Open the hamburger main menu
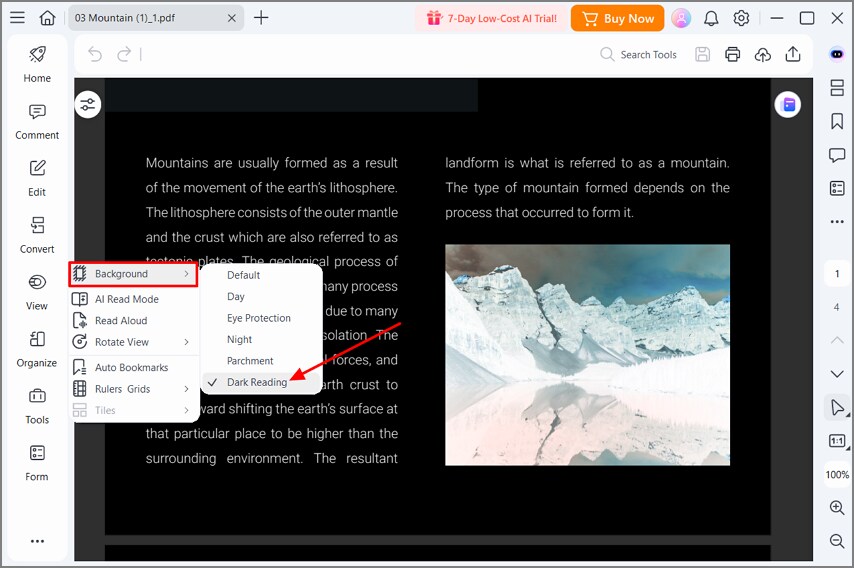This screenshot has width=854, height=568. point(17,18)
